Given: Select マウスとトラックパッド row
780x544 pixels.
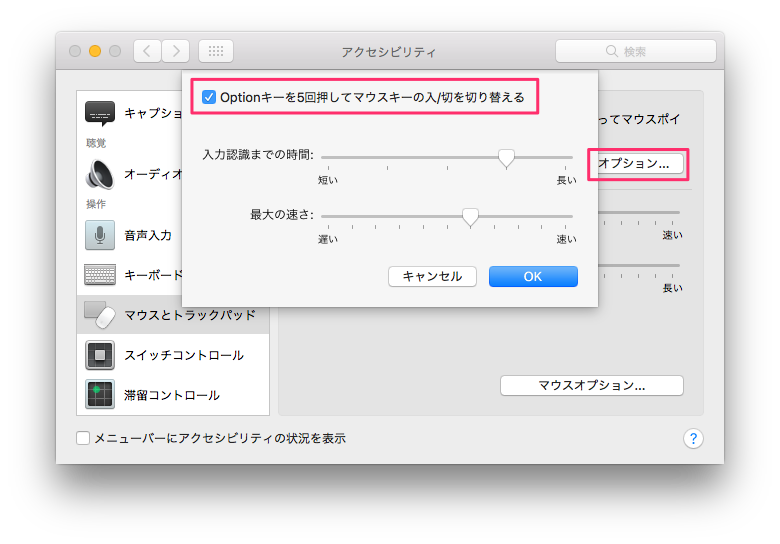Looking at the screenshot, I should pos(173,314).
